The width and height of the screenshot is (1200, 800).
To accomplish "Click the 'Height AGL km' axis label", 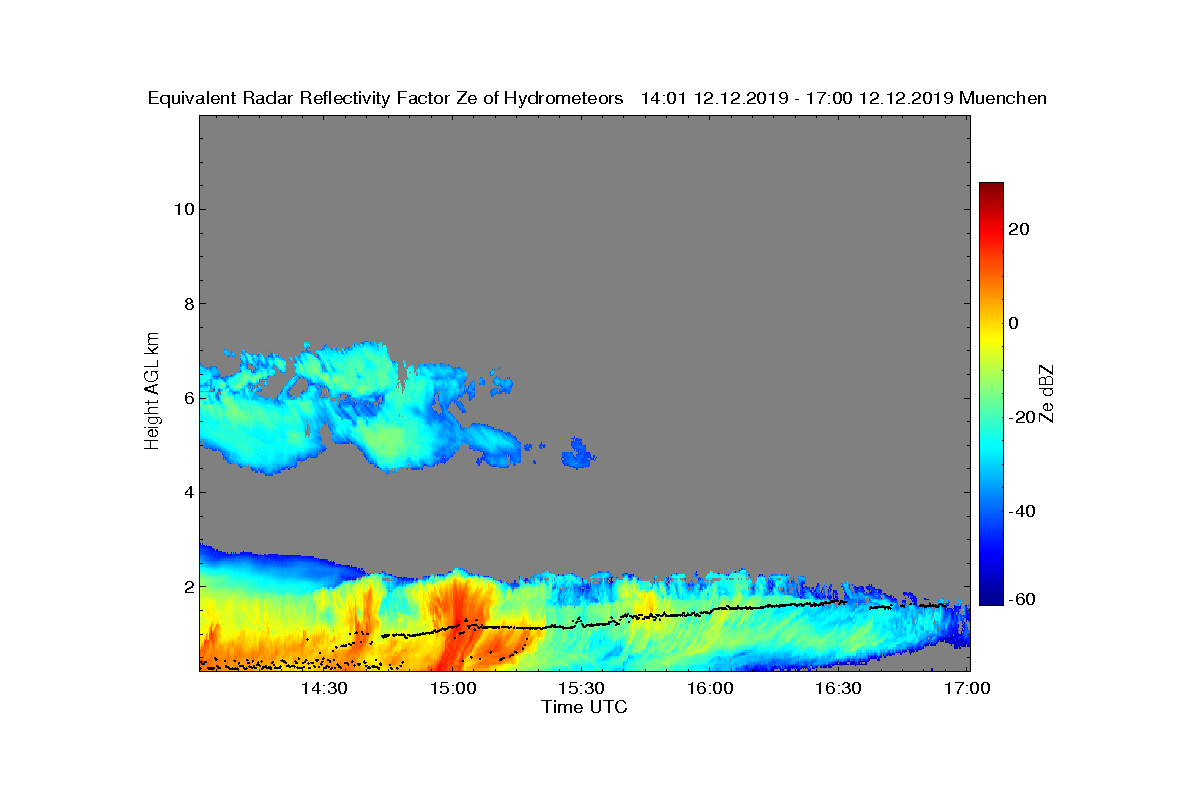I will tap(152, 391).
